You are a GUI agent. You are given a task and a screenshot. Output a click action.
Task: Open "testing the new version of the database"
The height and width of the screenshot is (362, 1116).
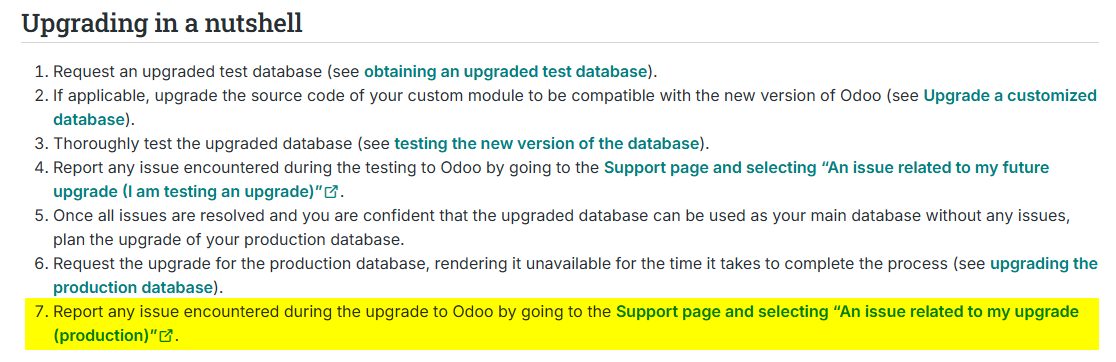tap(547, 144)
